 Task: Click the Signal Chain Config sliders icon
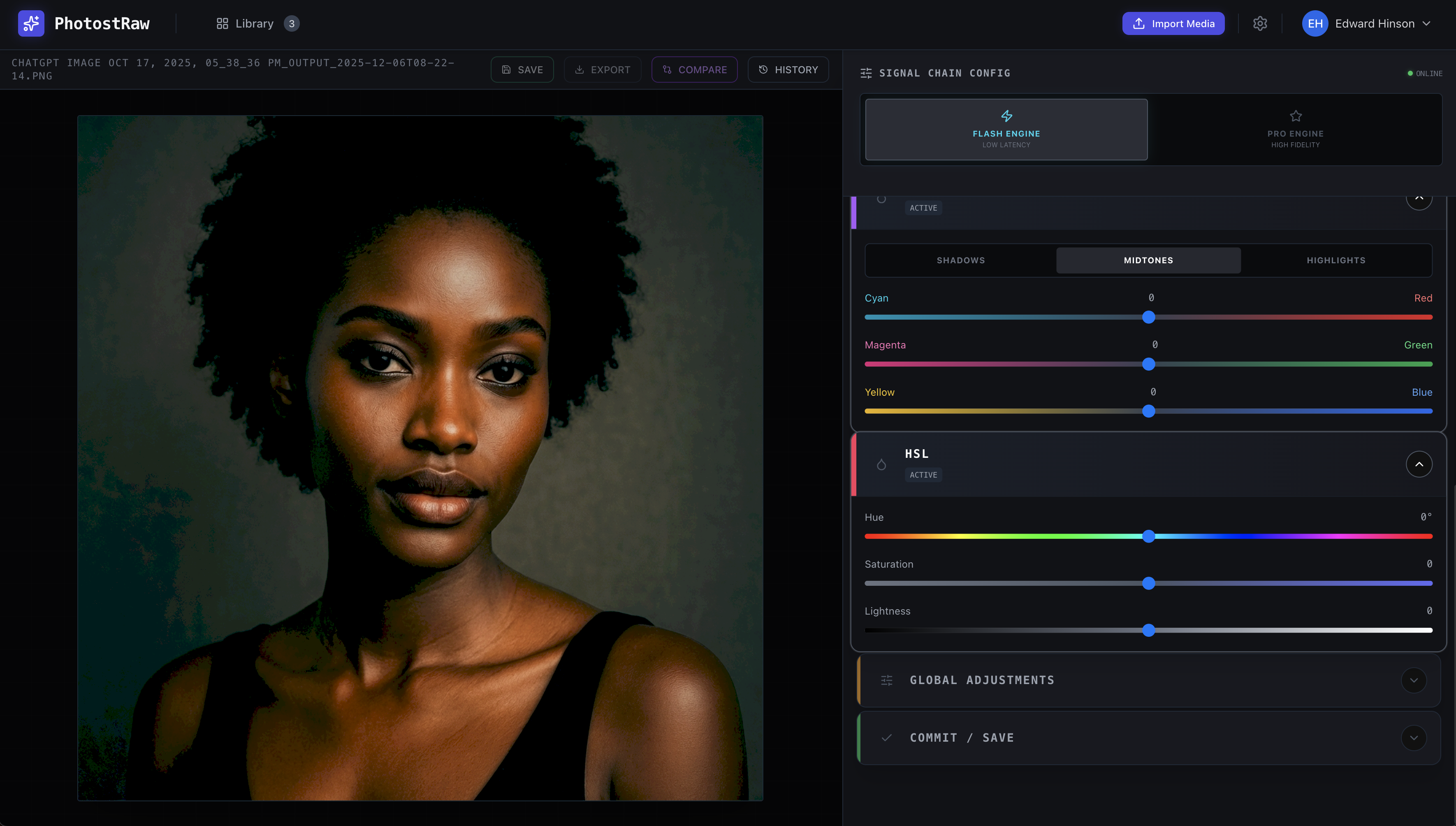[x=865, y=73]
